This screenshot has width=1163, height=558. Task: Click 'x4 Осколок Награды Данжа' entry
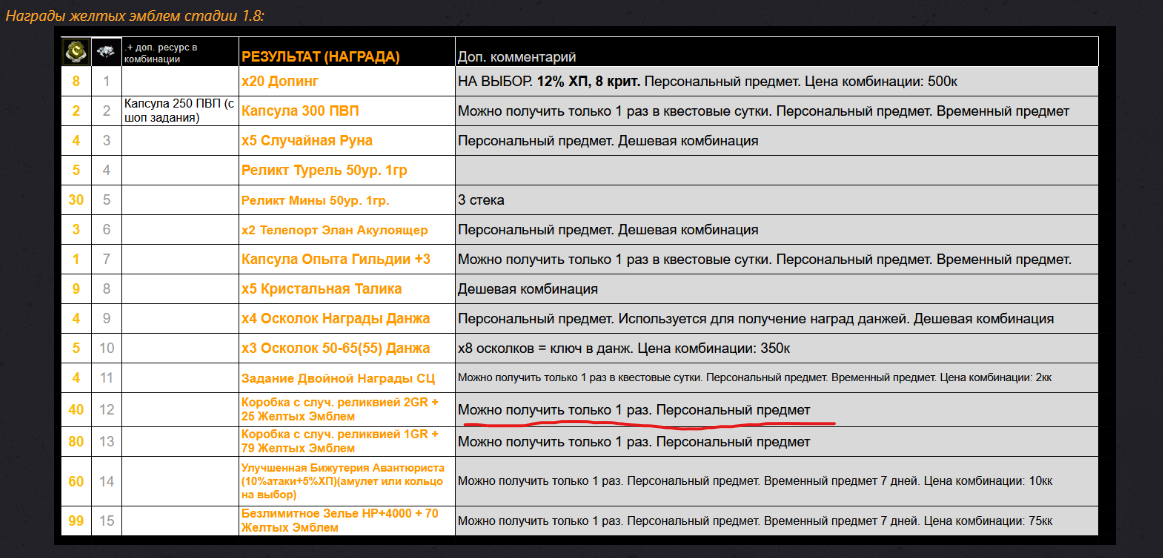tap(335, 318)
